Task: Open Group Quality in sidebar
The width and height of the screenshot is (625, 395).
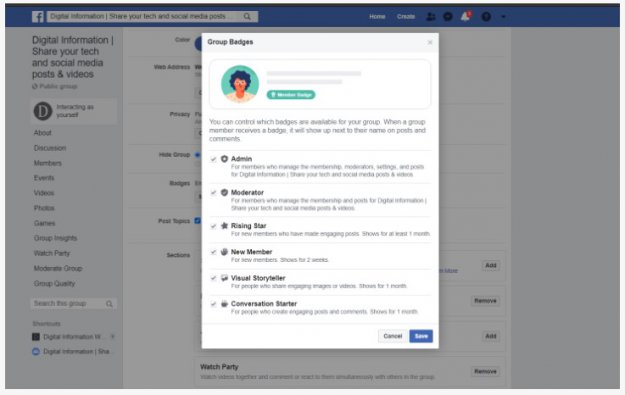Action: pyautogui.click(x=54, y=283)
